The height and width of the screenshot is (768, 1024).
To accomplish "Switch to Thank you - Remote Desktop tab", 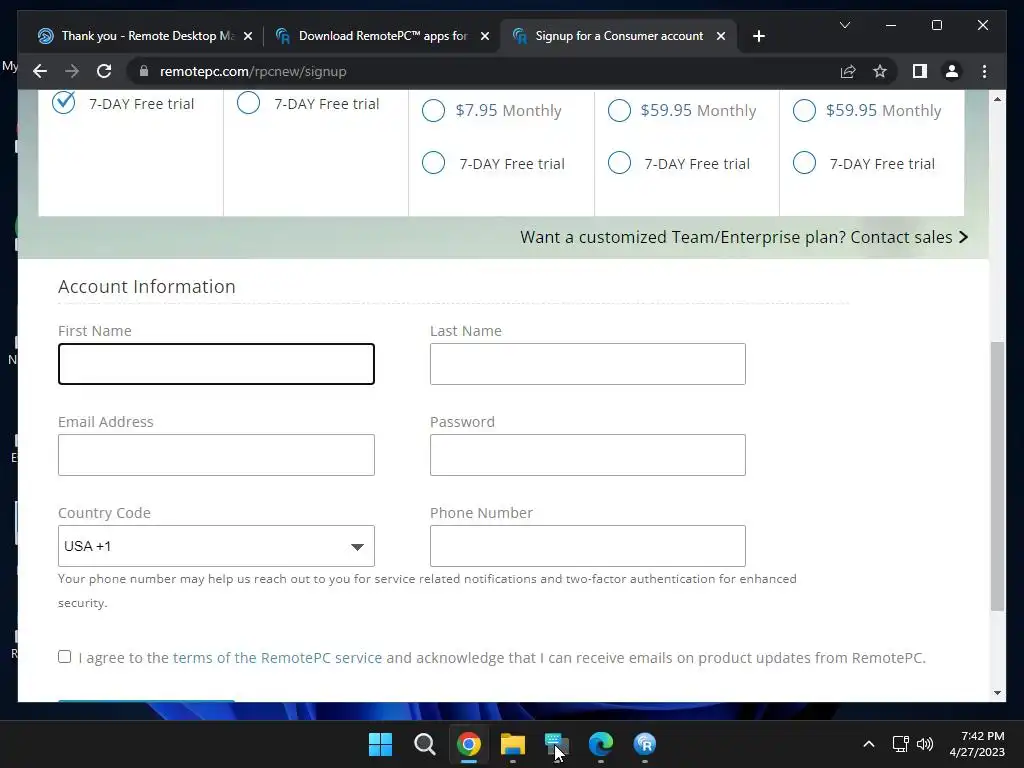I will pyautogui.click(x=144, y=36).
